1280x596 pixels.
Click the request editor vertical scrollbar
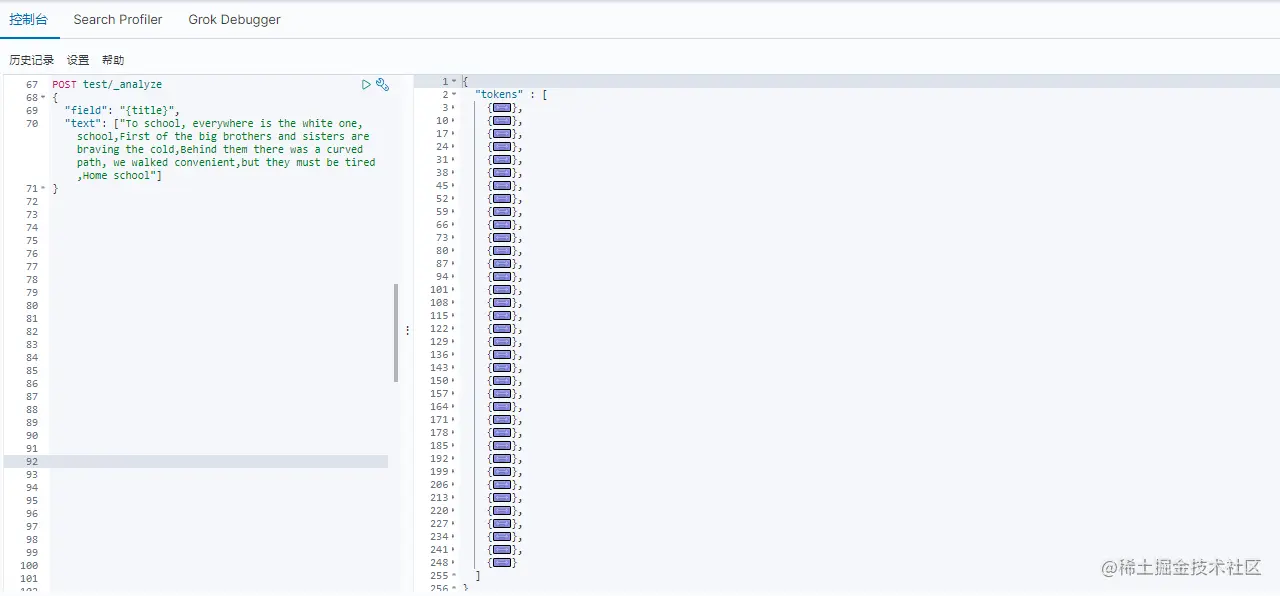pos(396,333)
